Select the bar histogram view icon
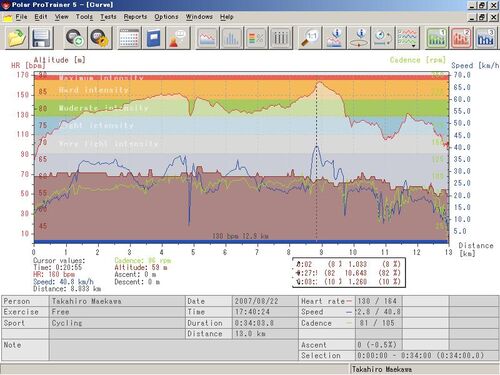This screenshot has width=500, height=375. [x=232, y=38]
